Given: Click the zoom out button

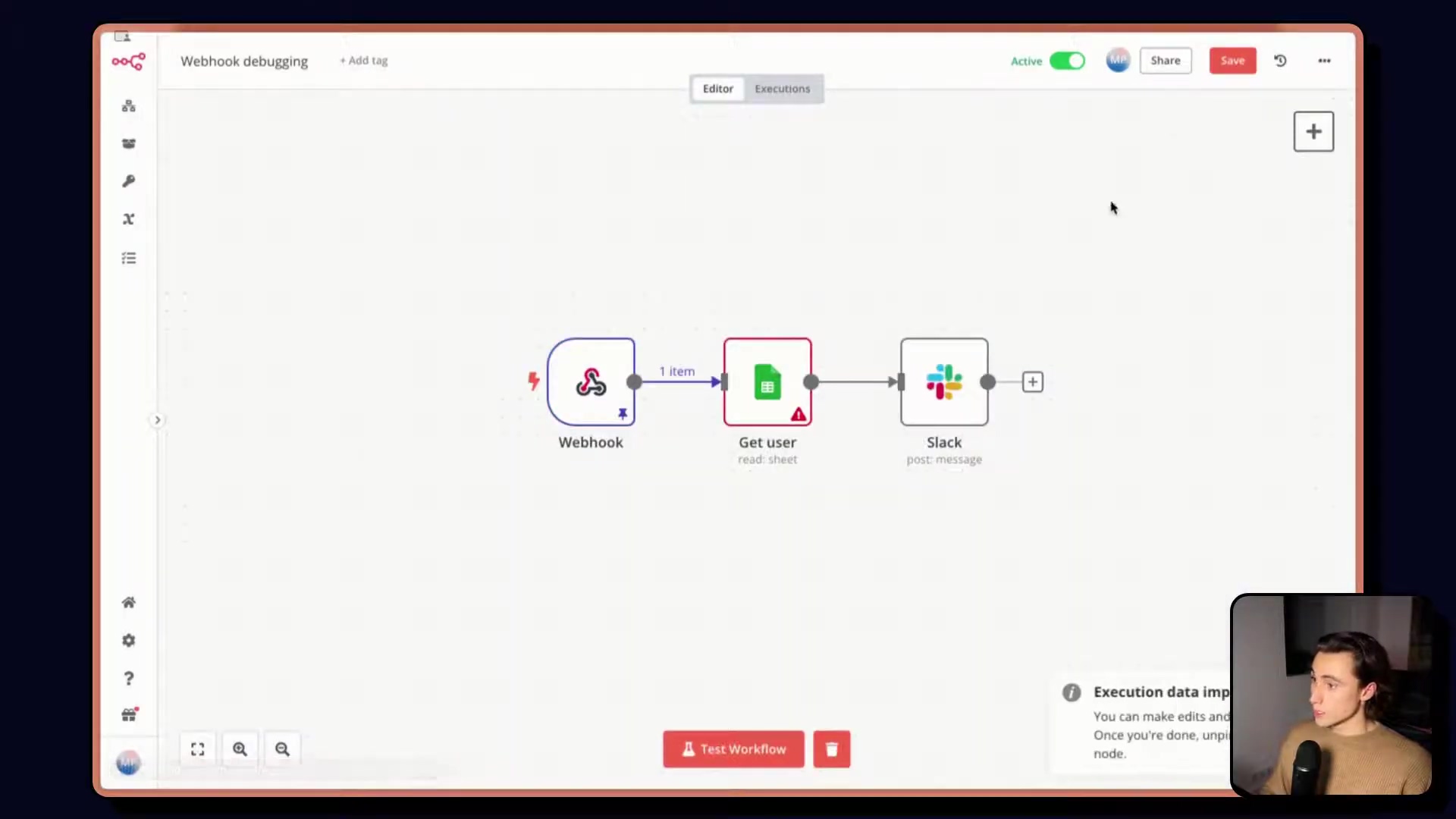Looking at the screenshot, I should 283,749.
